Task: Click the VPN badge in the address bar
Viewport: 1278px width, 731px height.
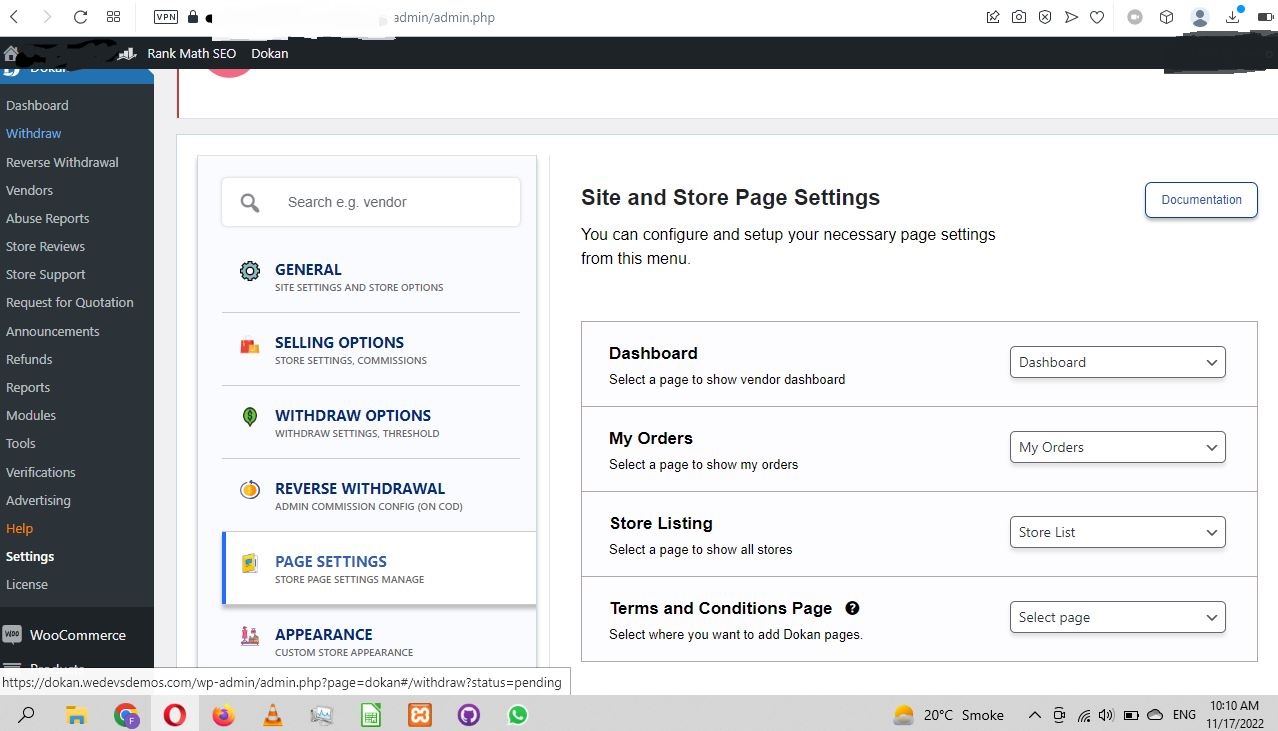Action: click(x=165, y=17)
